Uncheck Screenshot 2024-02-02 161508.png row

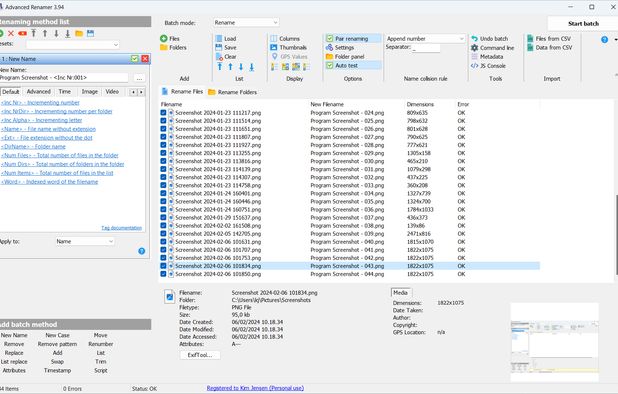click(x=163, y=226)
